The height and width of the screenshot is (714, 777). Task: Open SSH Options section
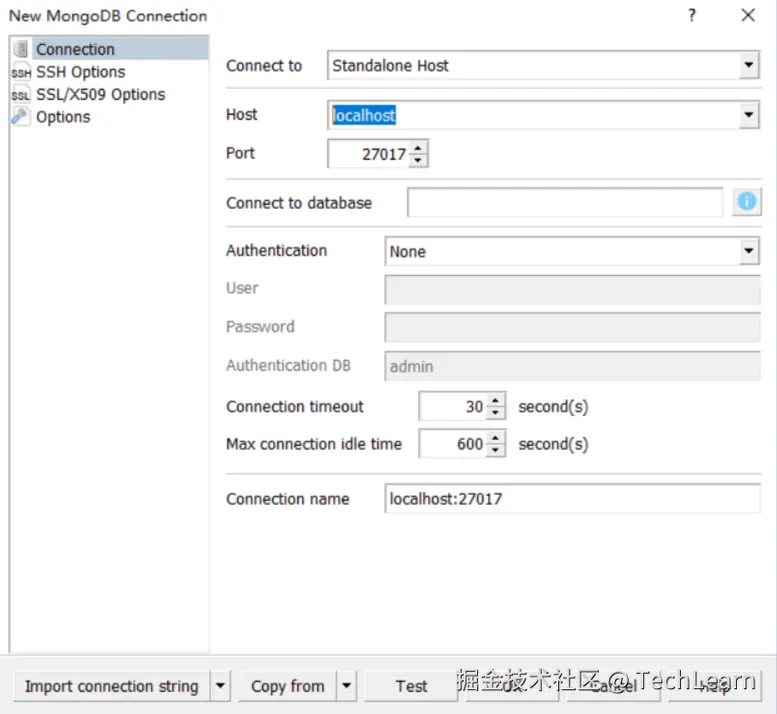80,72
